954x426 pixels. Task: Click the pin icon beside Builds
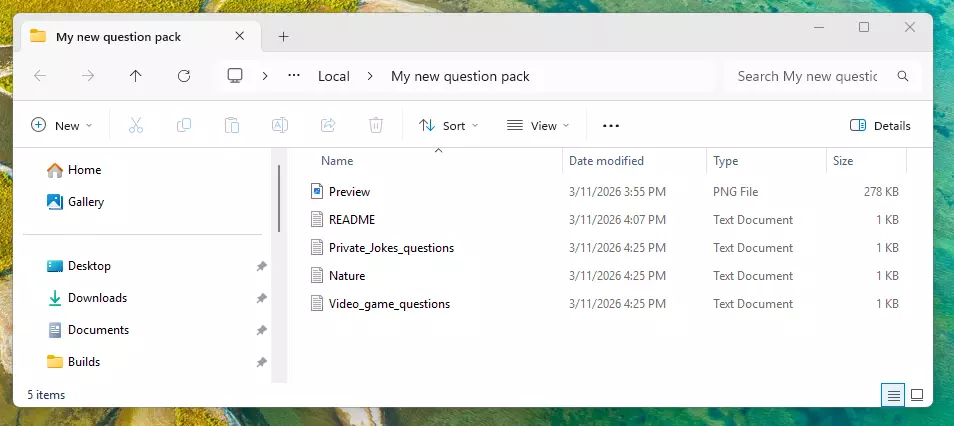[262, 362]
